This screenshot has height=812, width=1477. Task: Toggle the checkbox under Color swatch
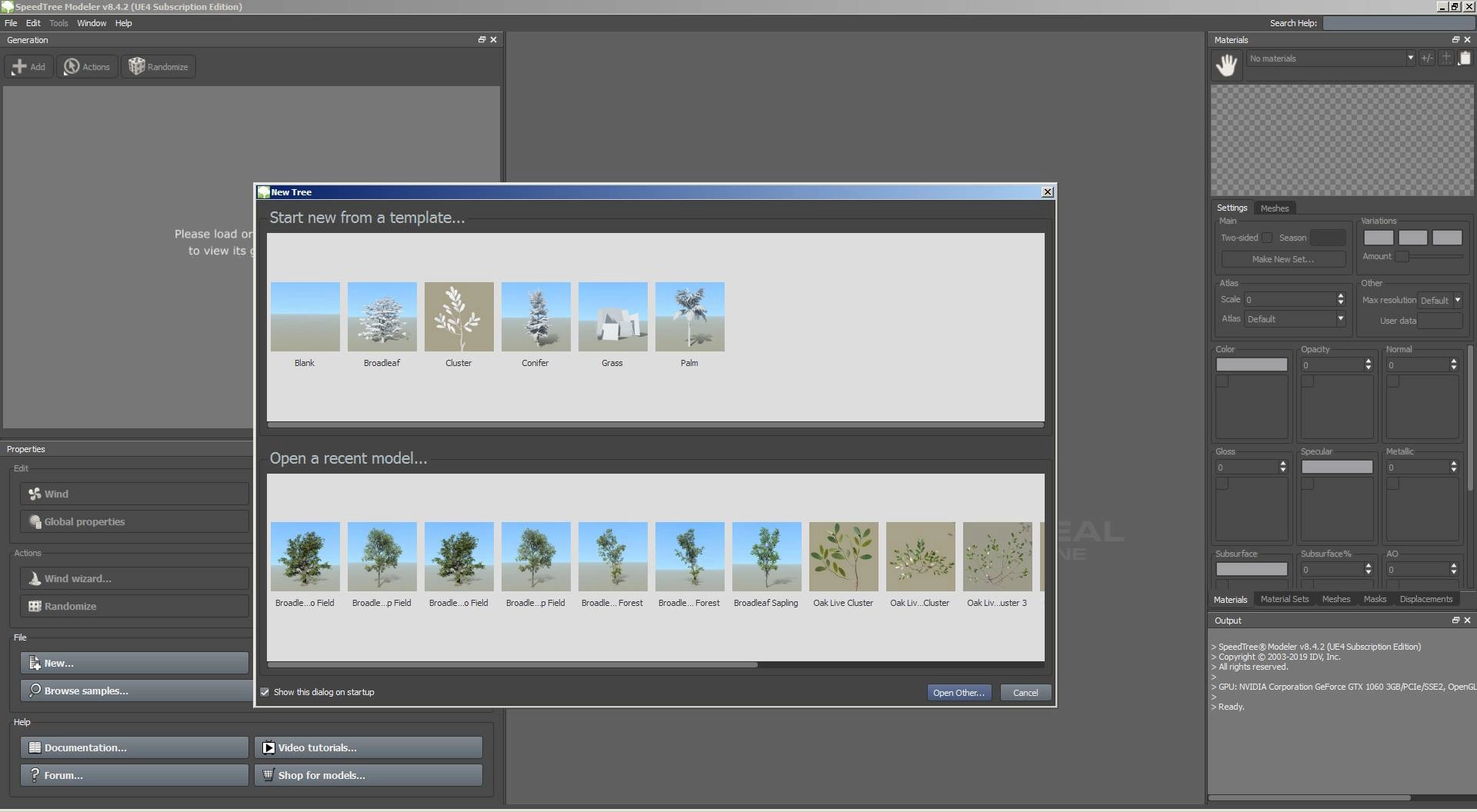[1222, 381]
